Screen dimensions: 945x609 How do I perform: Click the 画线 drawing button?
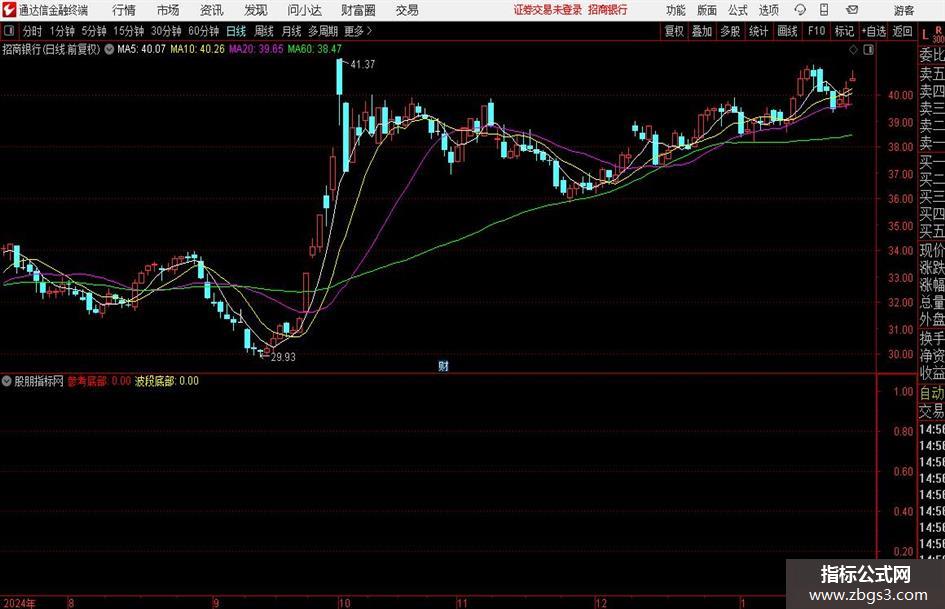pyautogui.click(x=787, y=31)
